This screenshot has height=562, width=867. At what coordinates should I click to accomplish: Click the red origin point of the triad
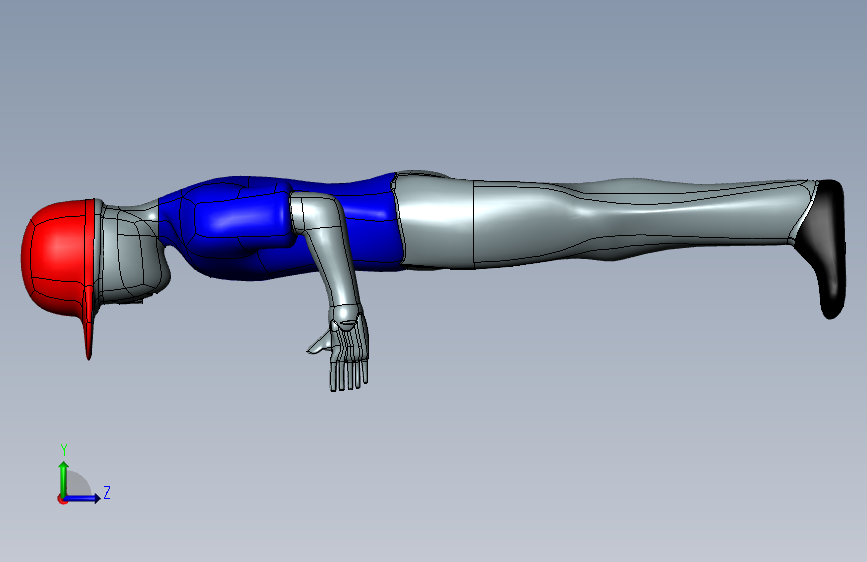click(62, 499)
